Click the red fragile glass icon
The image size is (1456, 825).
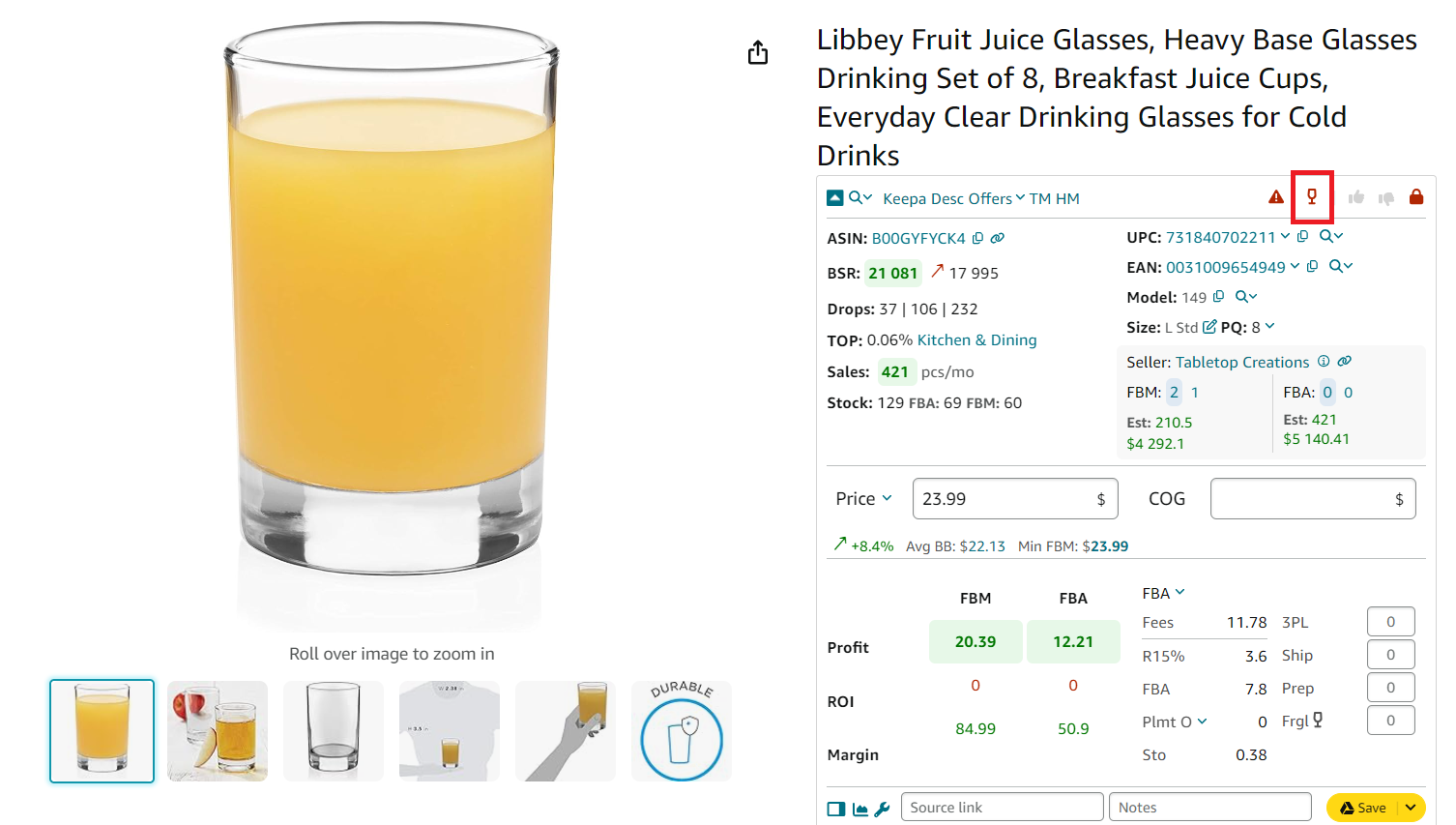pyautogui.click(x=1312, y=197)
